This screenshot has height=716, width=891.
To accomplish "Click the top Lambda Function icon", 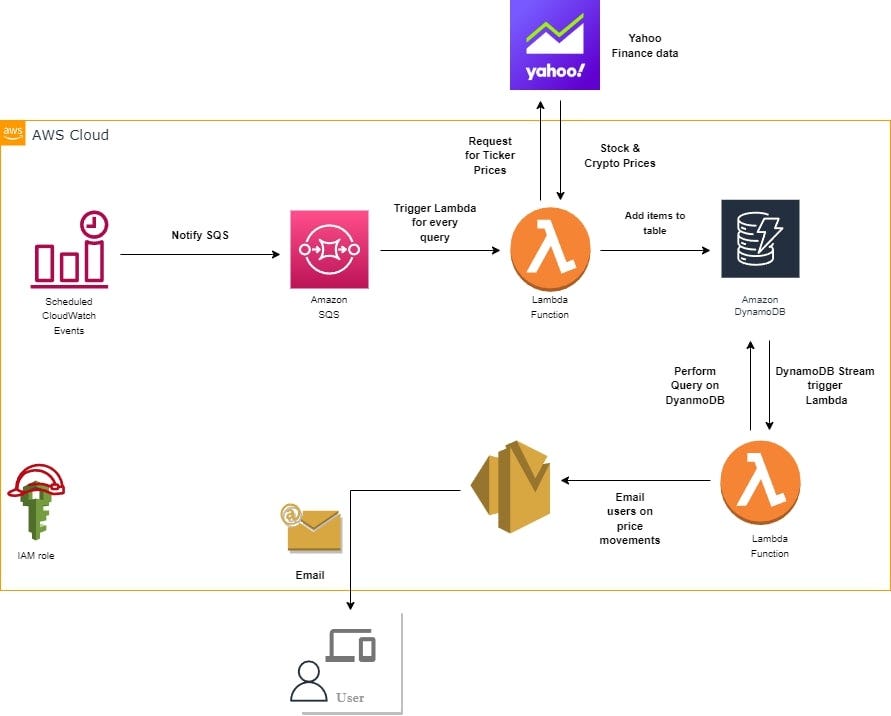I will pos(549,249).
